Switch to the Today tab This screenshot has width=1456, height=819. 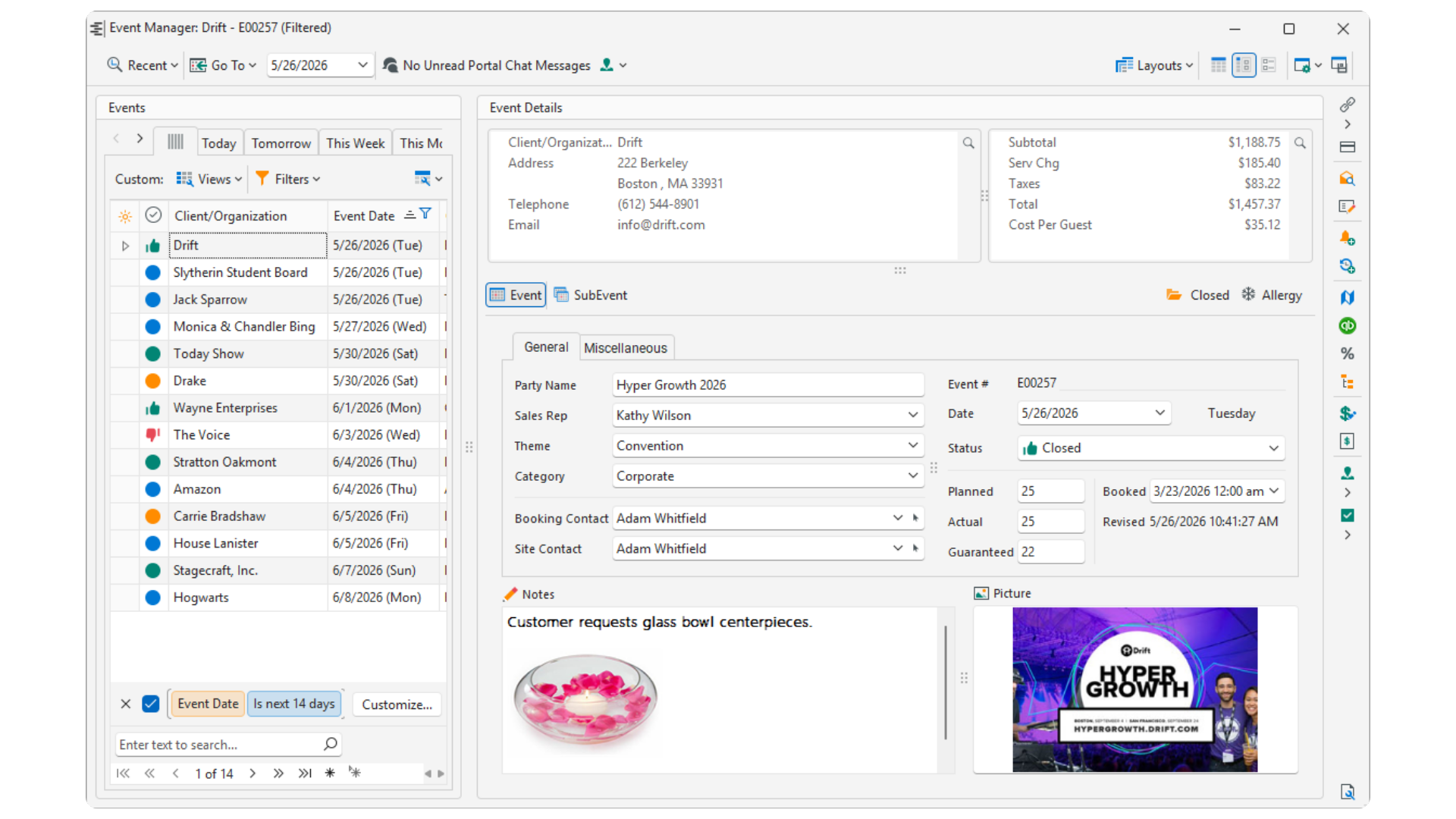[x=218, y=143]
